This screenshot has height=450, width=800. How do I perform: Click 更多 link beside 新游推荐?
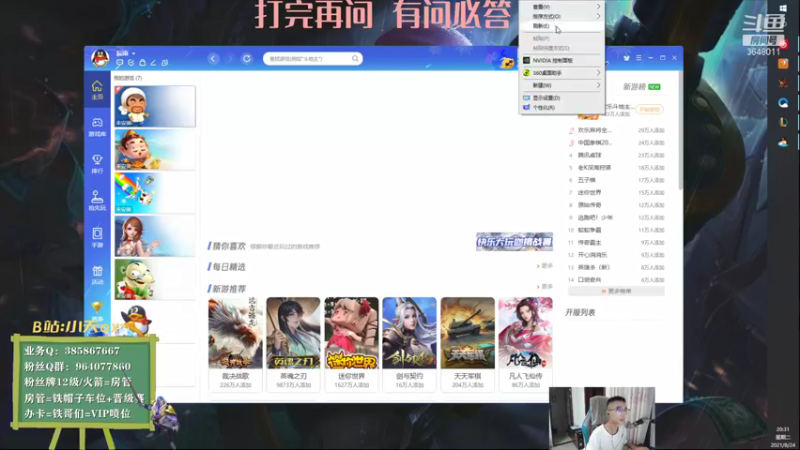pos(545,287)
